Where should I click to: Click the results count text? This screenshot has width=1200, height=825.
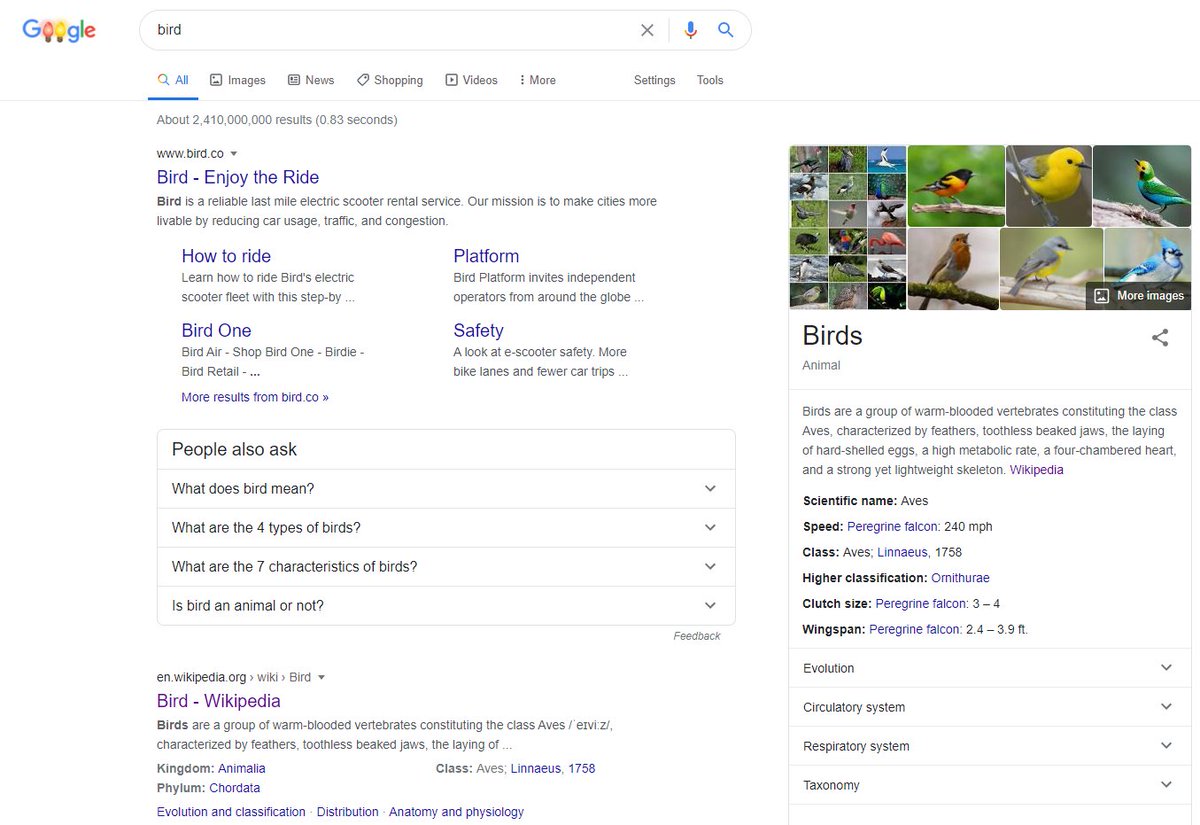277,120
